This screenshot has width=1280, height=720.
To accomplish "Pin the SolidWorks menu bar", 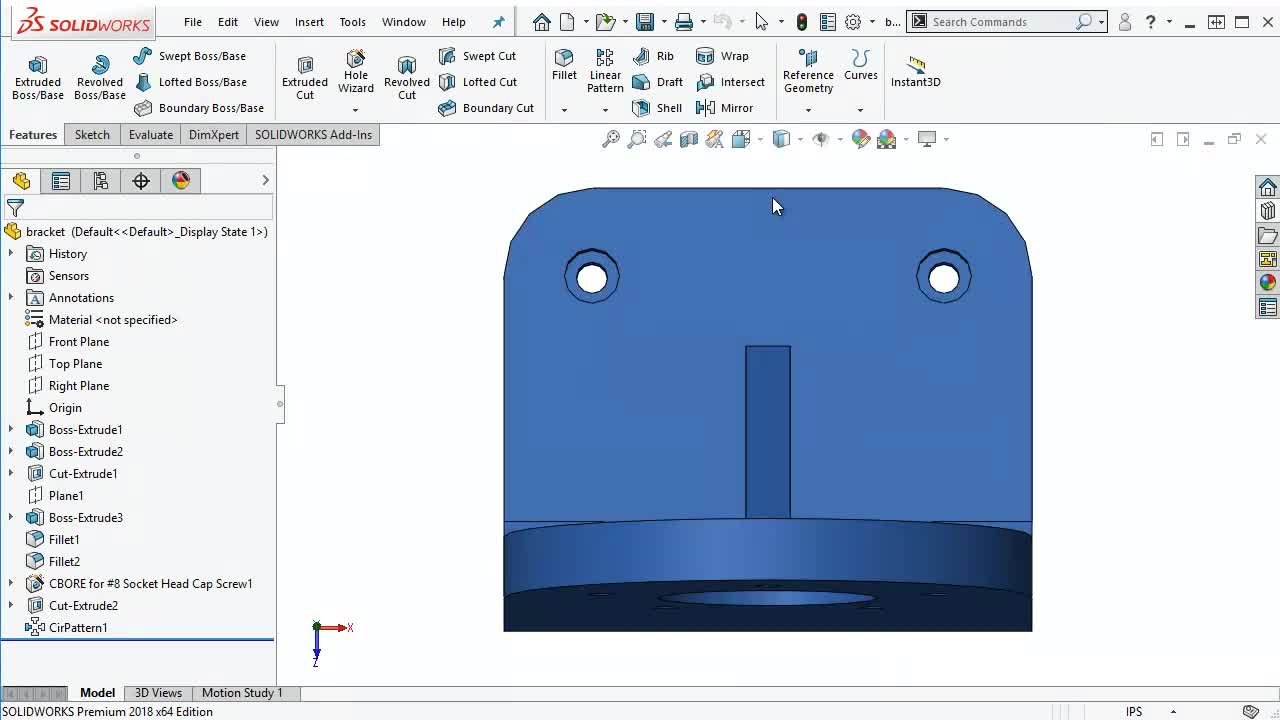I will point(499,22).
